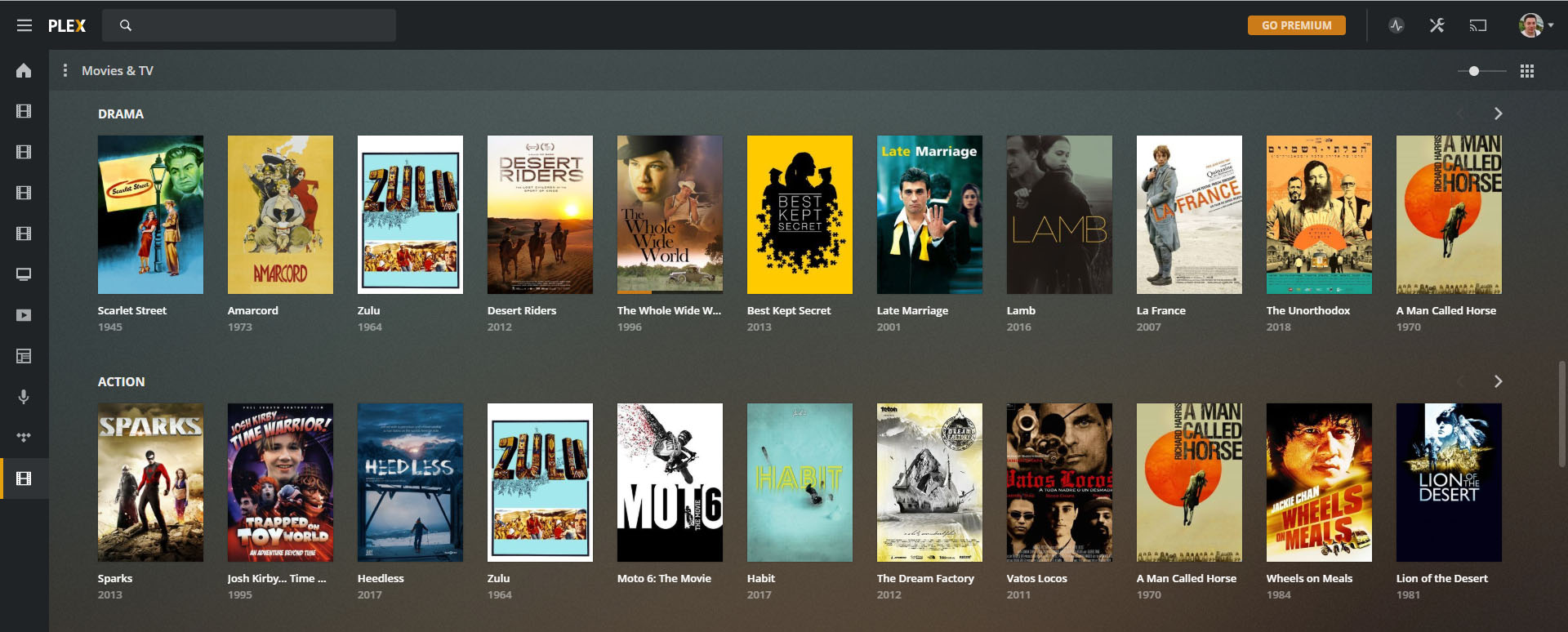Open the News sidebar icon

[24, 356]
